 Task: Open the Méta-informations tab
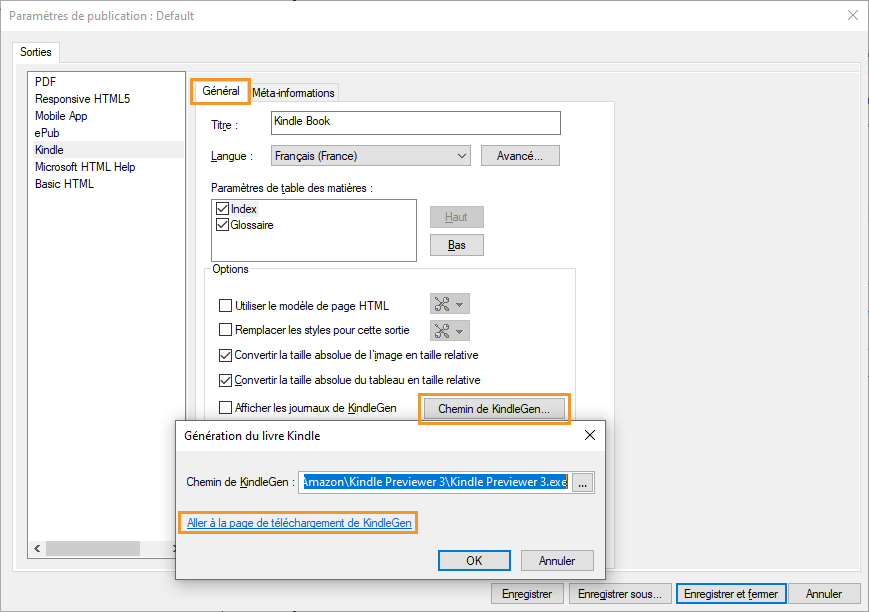[293, 93]
